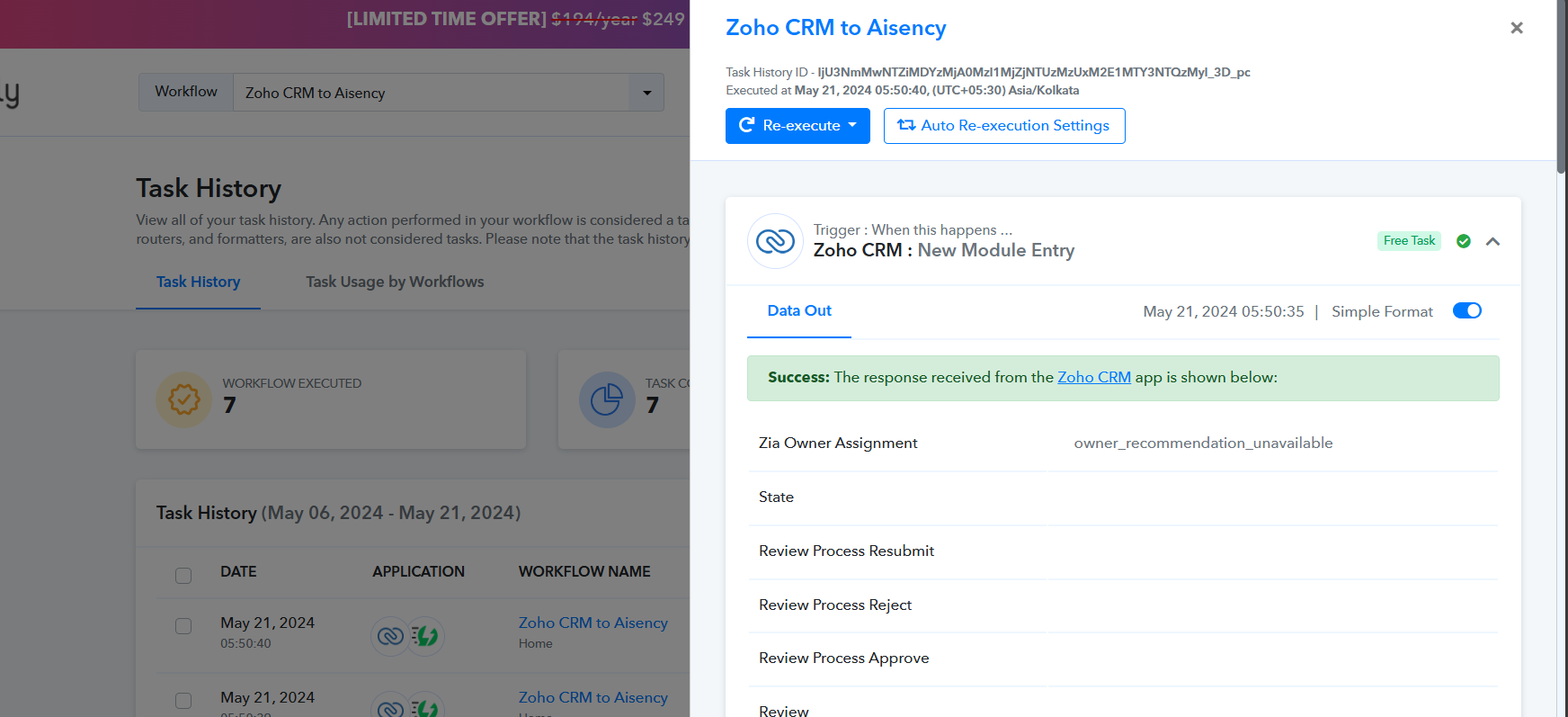The width and height of the screenshot is (1568, 717).
Task: Click the app icons in the 05:50:40 row
Action: (408, 636)
